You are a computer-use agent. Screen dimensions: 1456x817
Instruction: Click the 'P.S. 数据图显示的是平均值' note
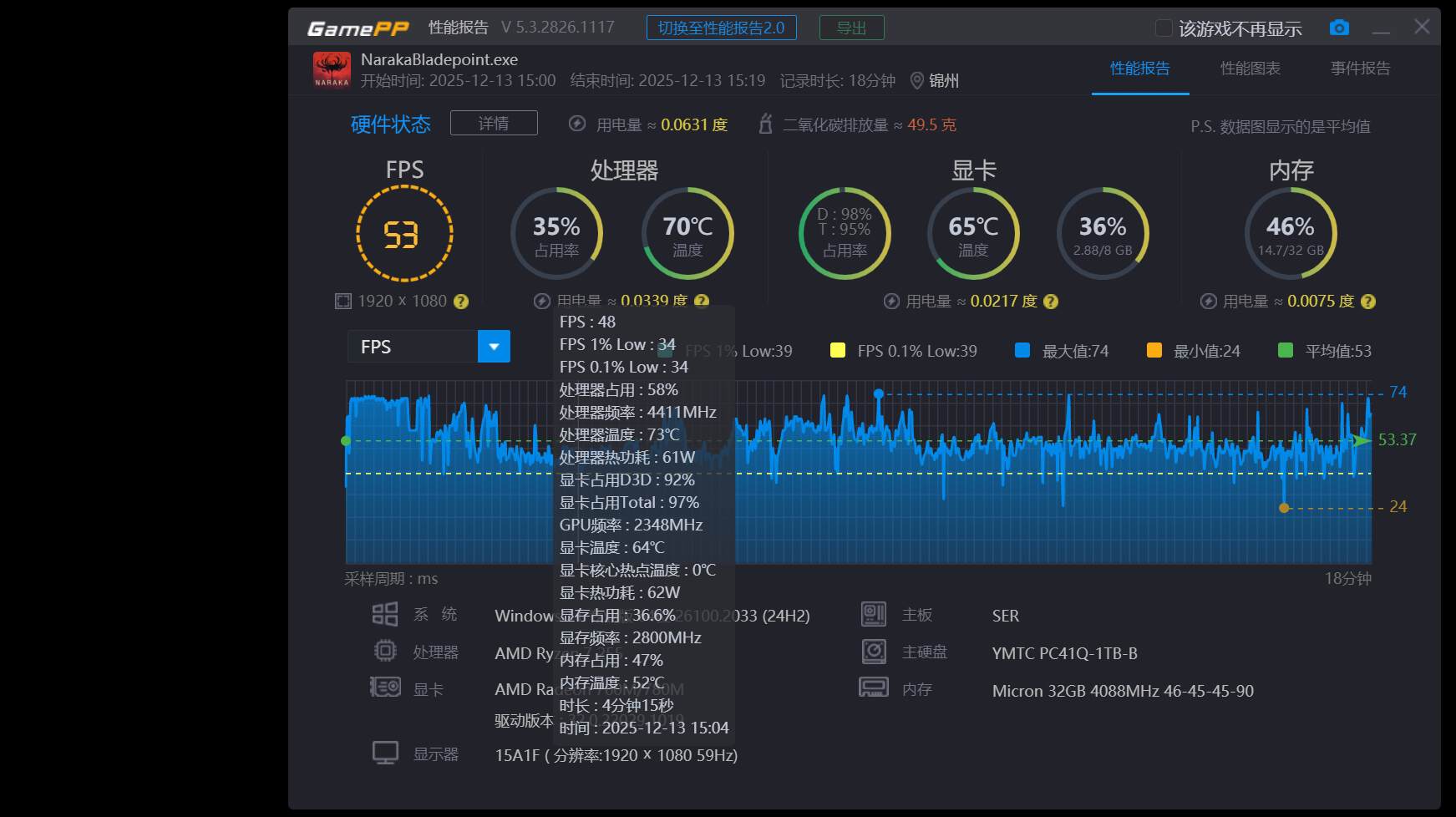pos(1281,126)
